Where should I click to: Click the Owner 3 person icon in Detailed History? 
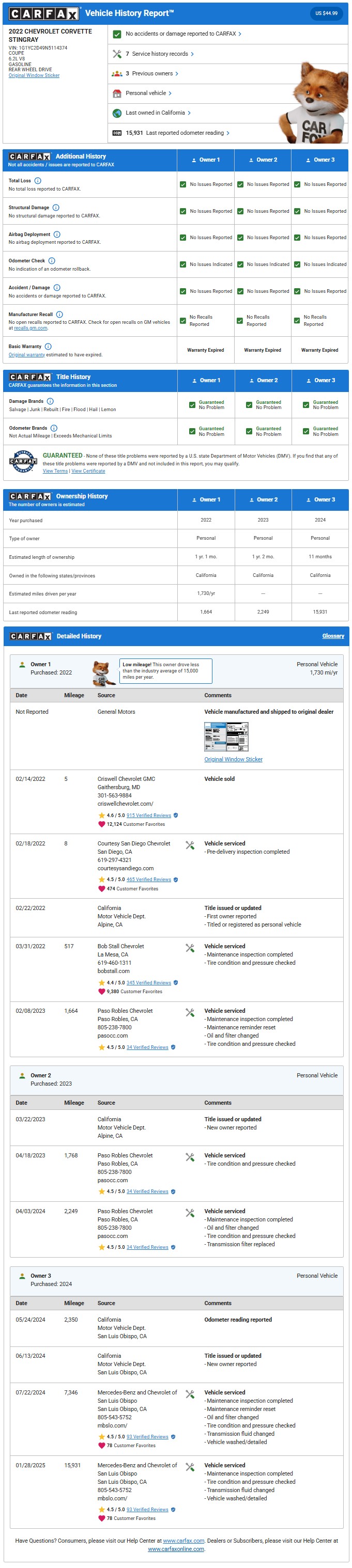(23, 1276)
